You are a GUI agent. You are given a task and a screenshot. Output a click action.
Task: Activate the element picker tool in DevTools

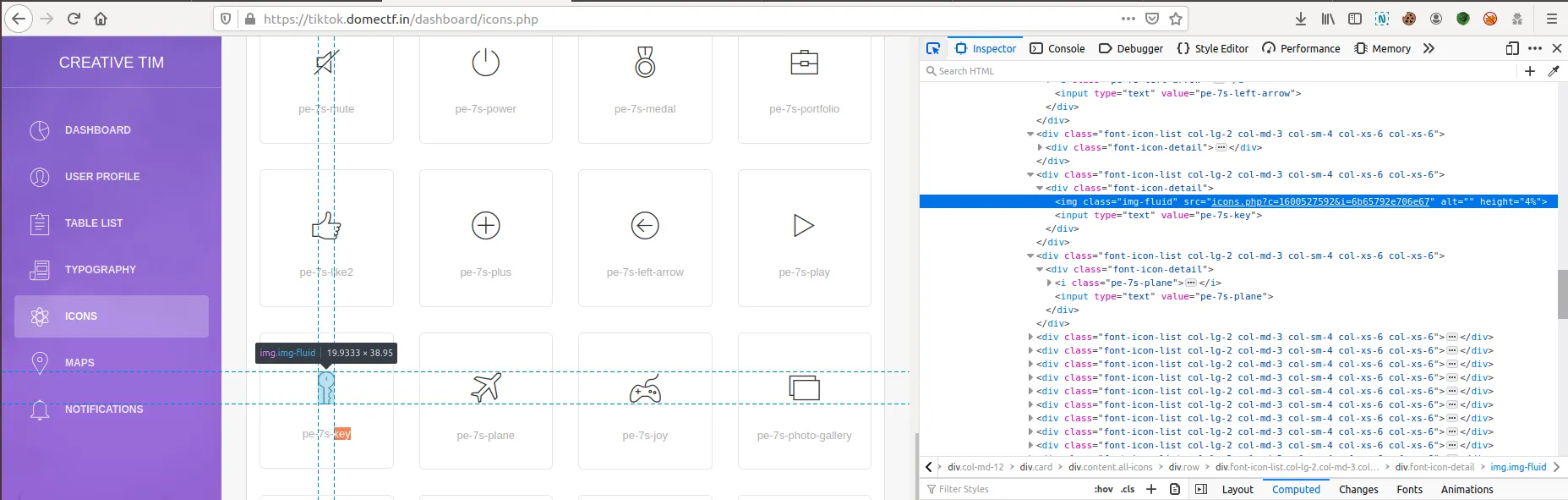click(x=933, y=48)
